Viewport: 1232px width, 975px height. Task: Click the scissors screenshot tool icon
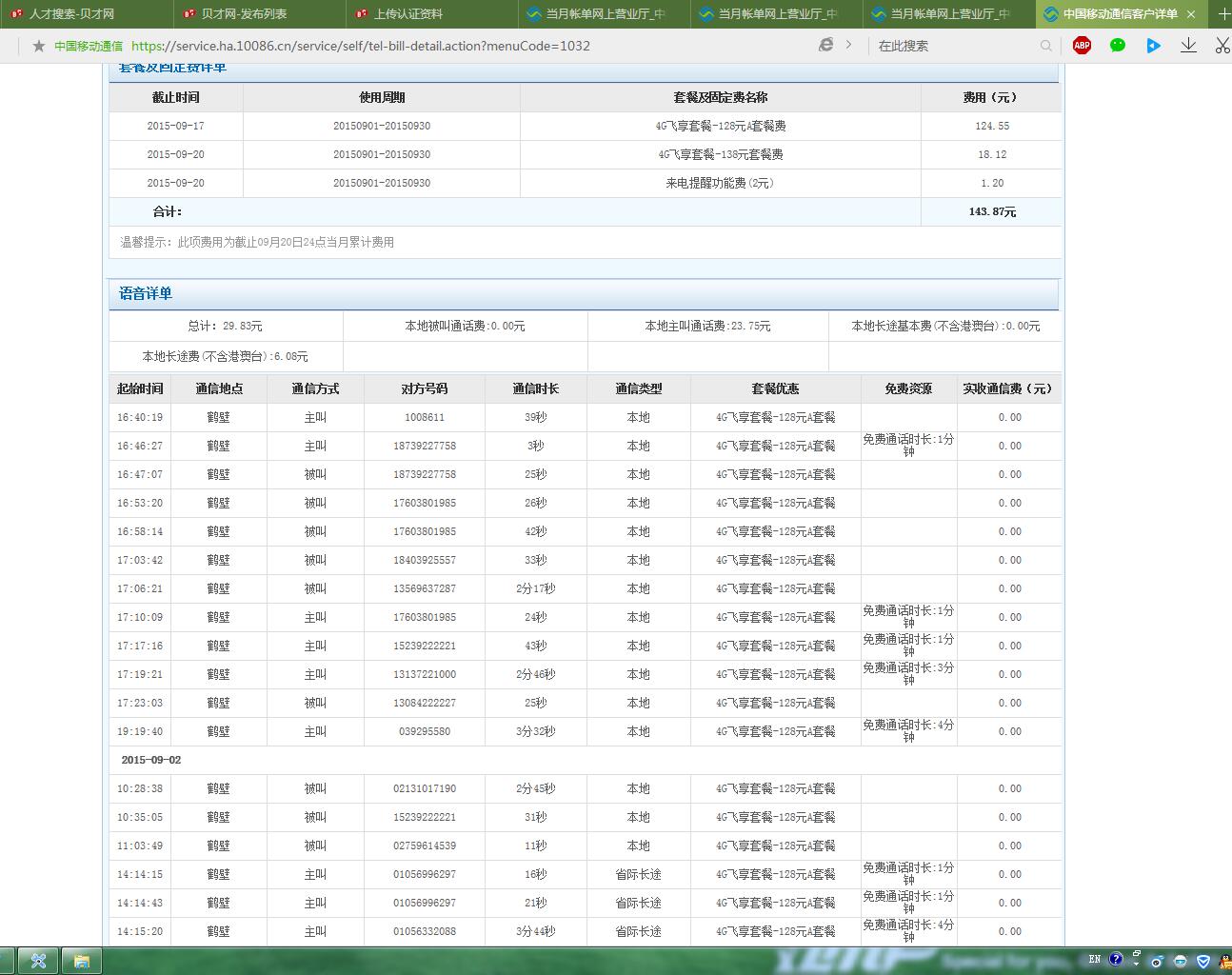[x=1222, y=46]
